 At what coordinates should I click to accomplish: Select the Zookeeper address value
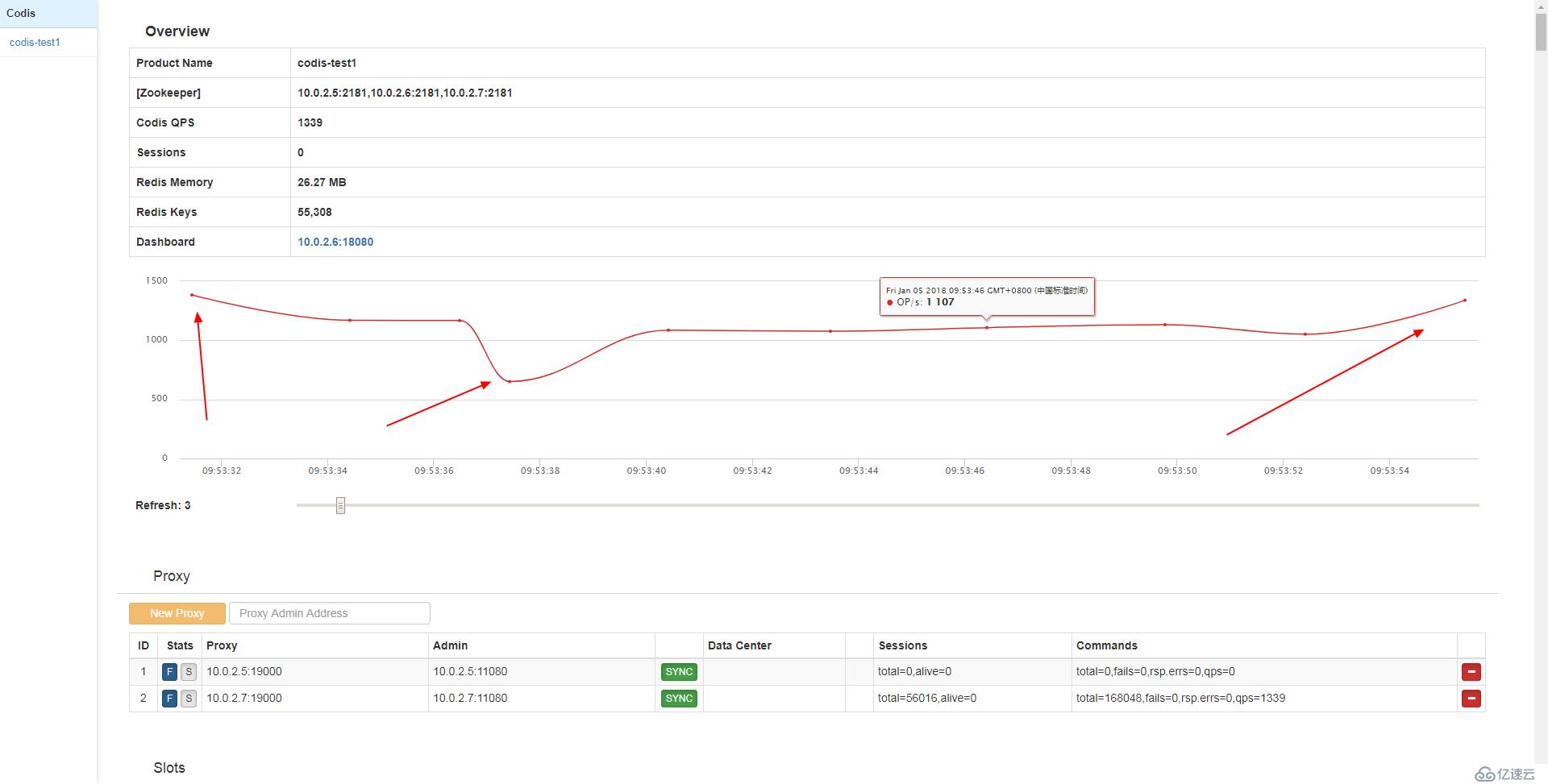tap(405, 93)
